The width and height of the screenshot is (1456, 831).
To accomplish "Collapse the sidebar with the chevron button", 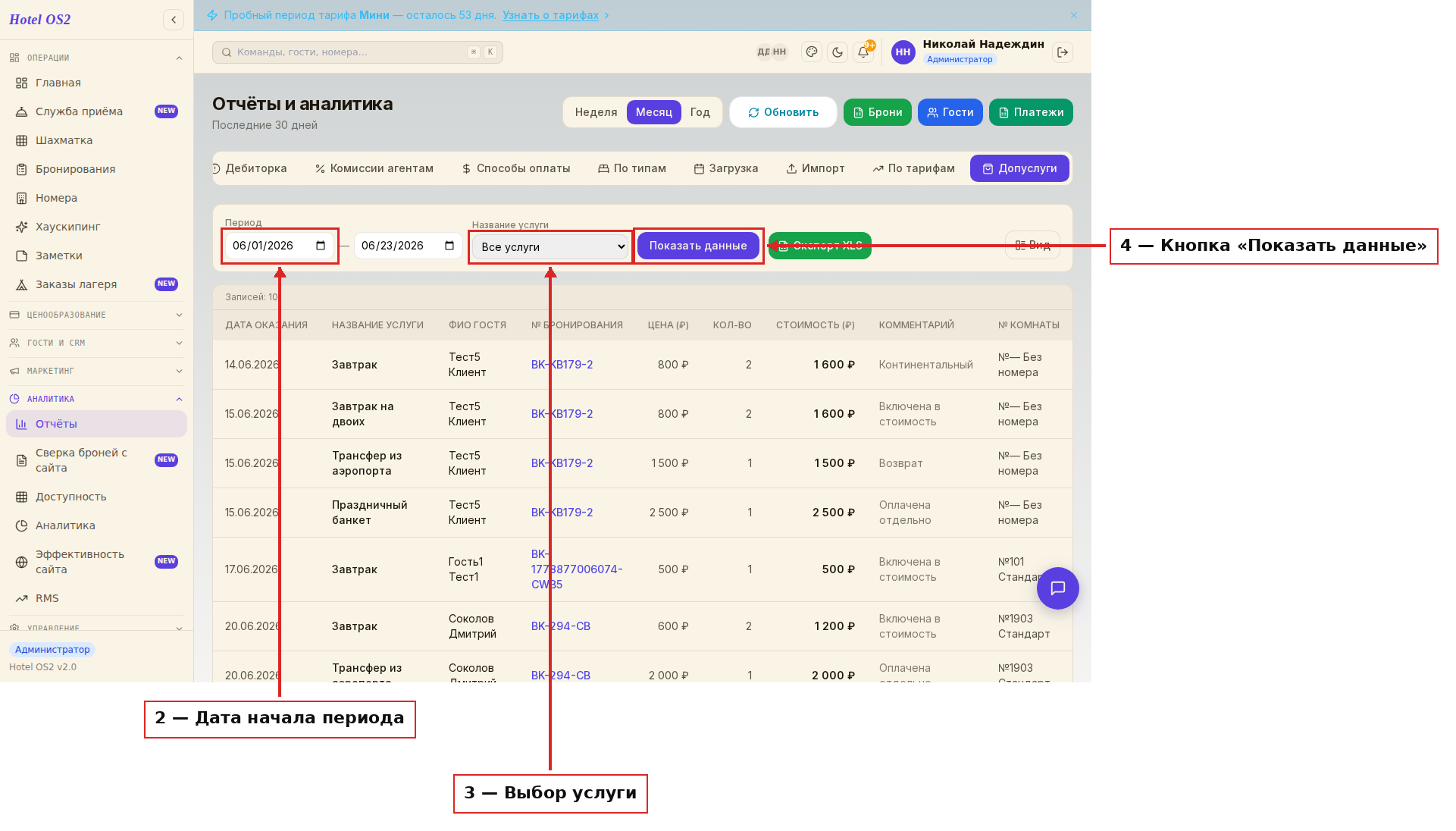I will click(x=174, y=20).
